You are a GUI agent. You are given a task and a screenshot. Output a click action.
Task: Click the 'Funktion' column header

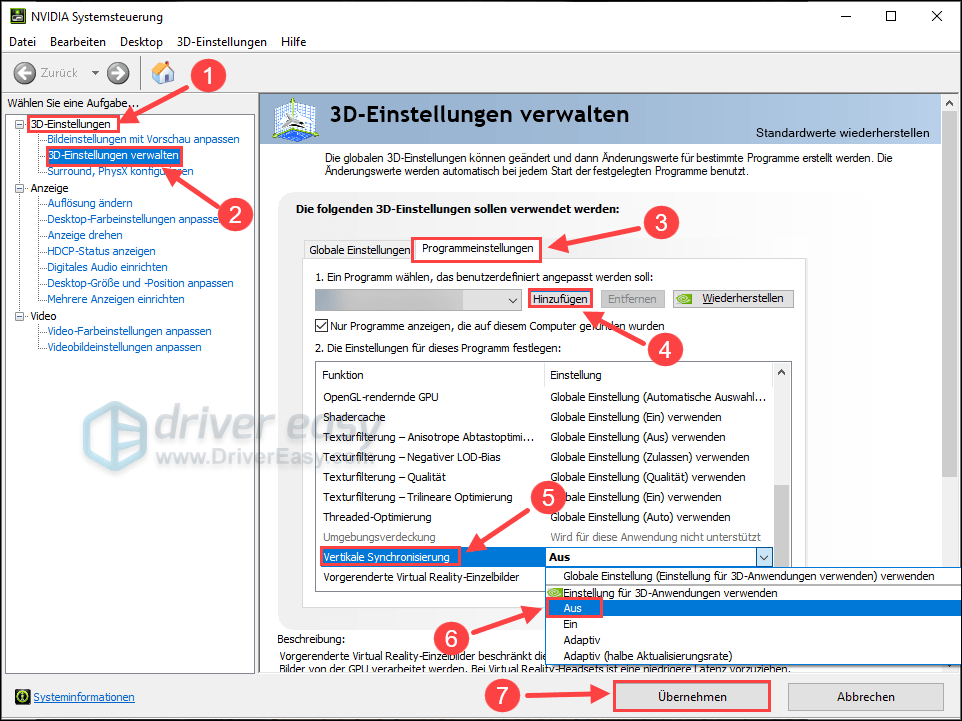pyautogui.click(x=430, y=375)
